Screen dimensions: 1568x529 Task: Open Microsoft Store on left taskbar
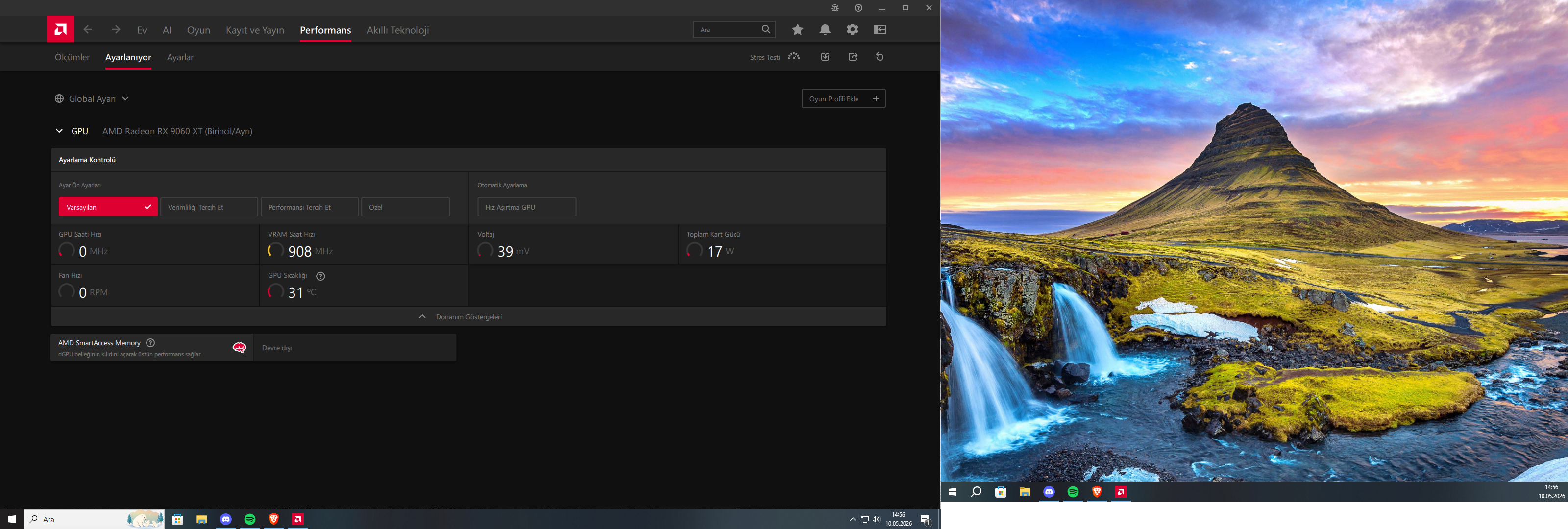(x=178, y=519)
